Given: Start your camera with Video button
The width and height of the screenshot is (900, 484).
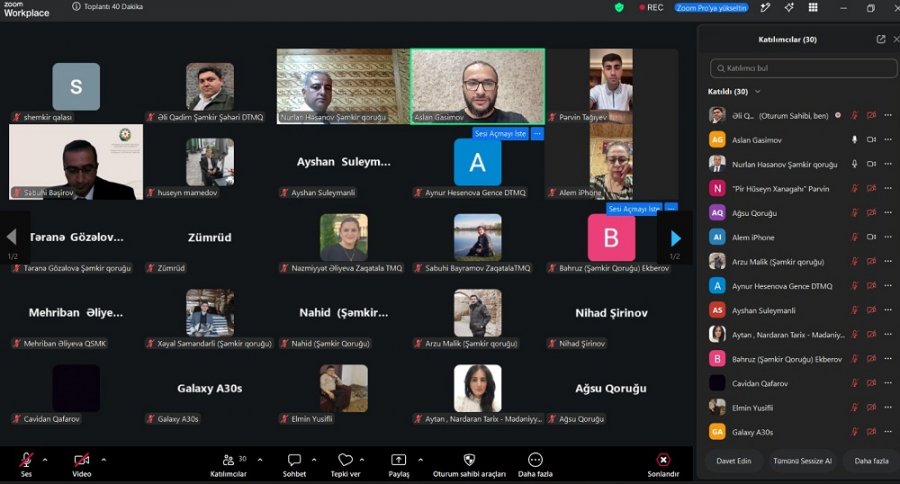Looking at the screenshot, I should 82,464.
